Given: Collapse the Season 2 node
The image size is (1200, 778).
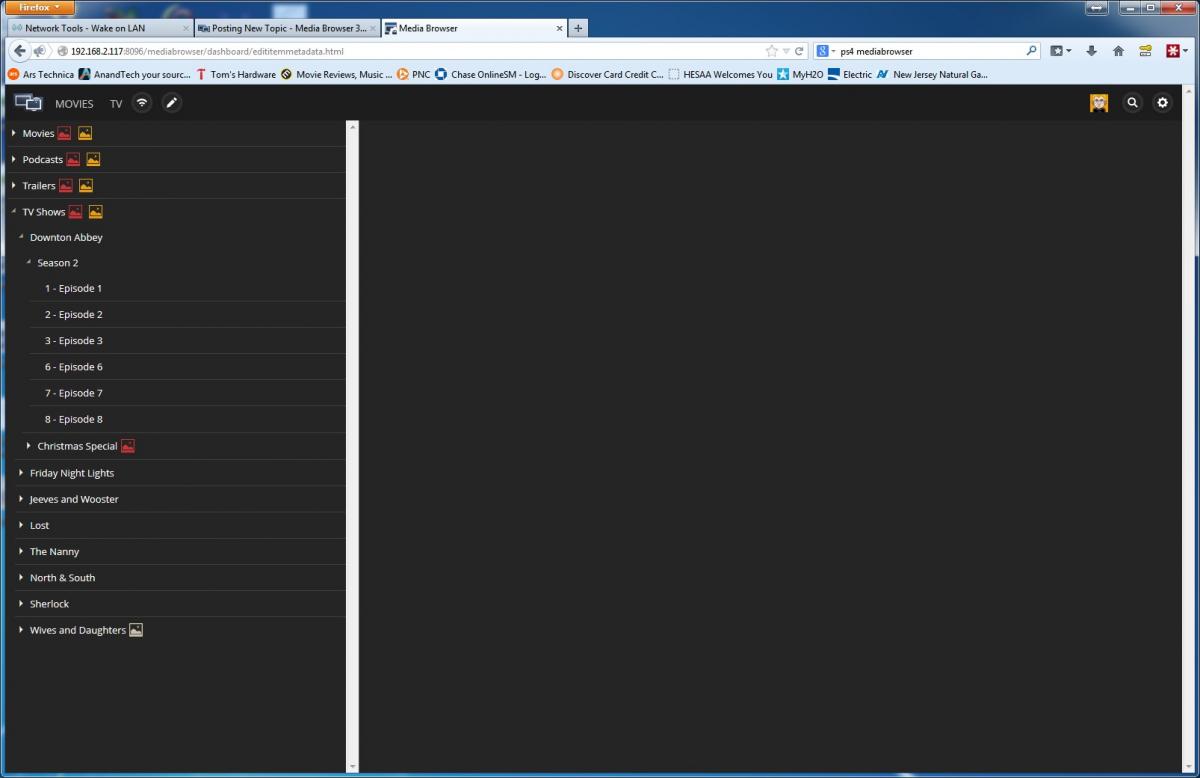Looking at the screenshot, I should 29,262.
